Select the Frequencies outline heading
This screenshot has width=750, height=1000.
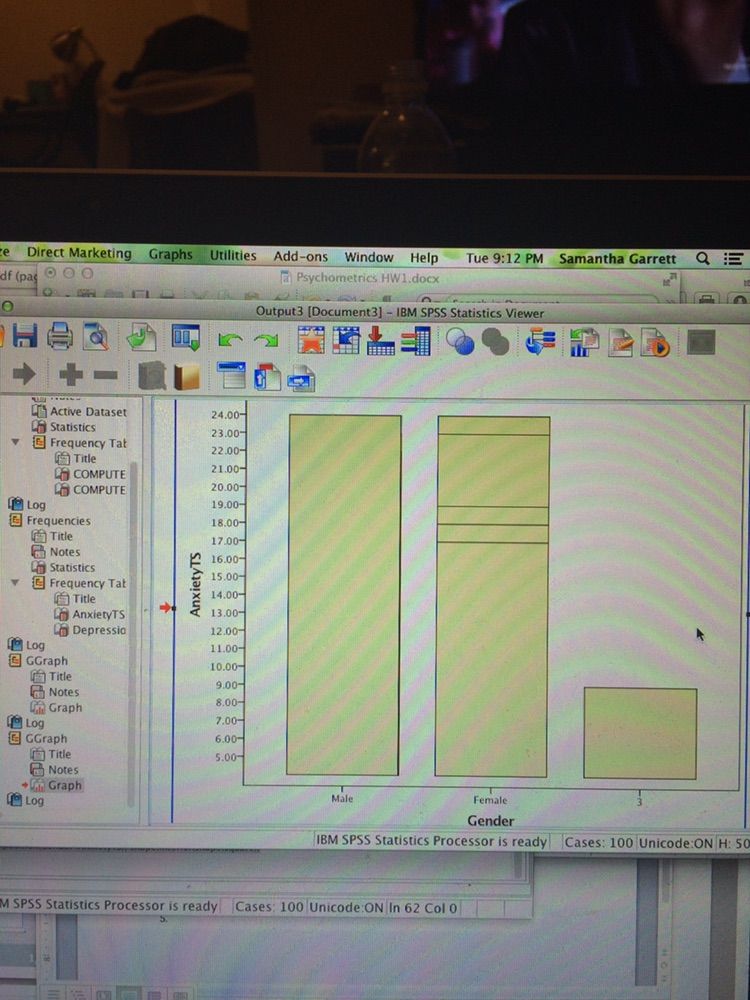pyautogui.click(x=50, y=520)
